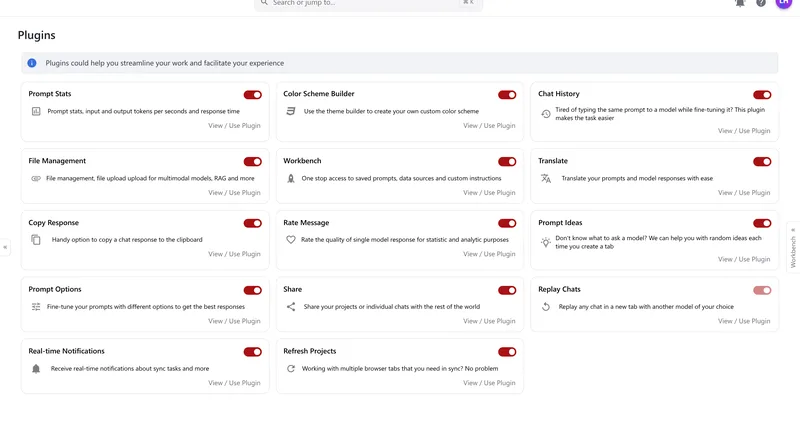Click the Replay Chats description text

(x=646, y=307)
